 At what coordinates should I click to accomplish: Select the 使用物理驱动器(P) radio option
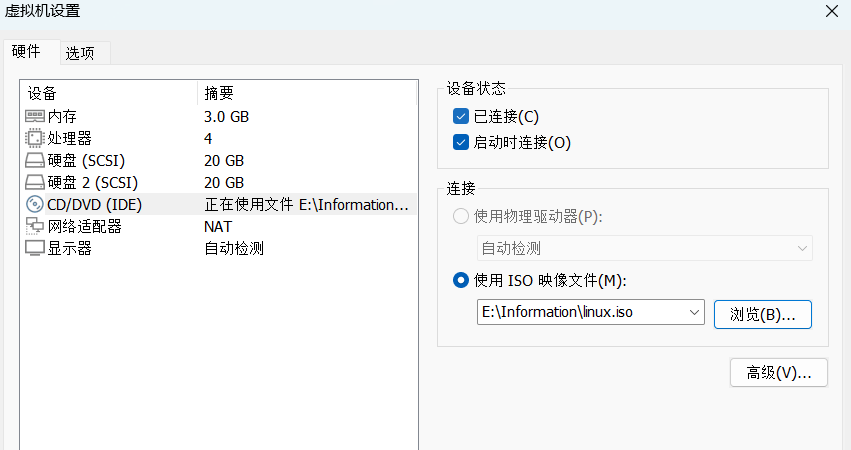(461, 216)
